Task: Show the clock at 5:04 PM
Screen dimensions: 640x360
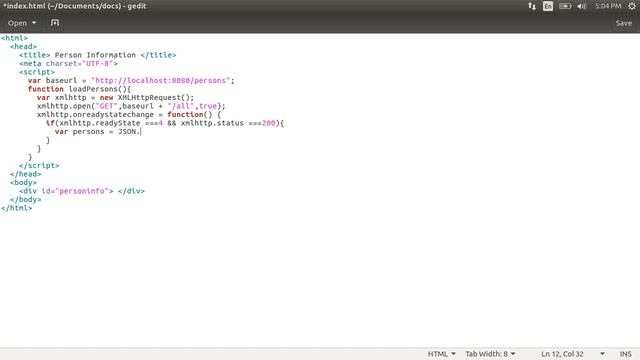Action: click(608, 6)
